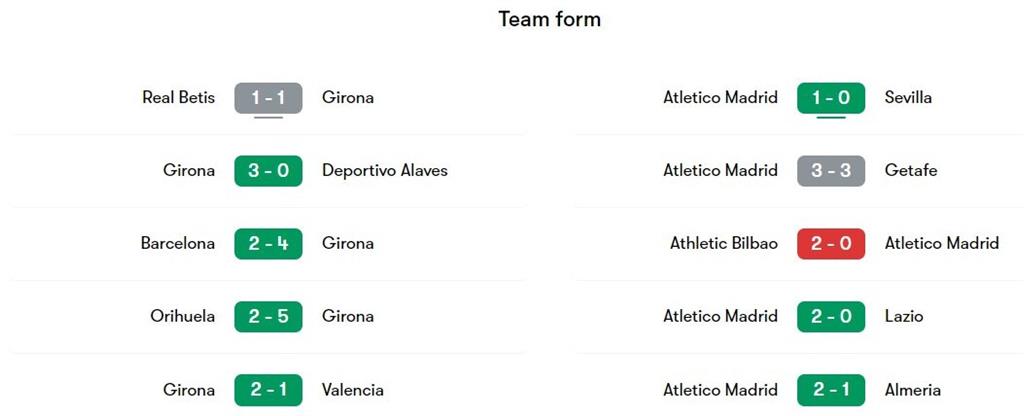Click the 2 - 0 Atletico Madrid vs Lazio score
The width and height of the screenshot is (1024, 416).
click(831, 317)
